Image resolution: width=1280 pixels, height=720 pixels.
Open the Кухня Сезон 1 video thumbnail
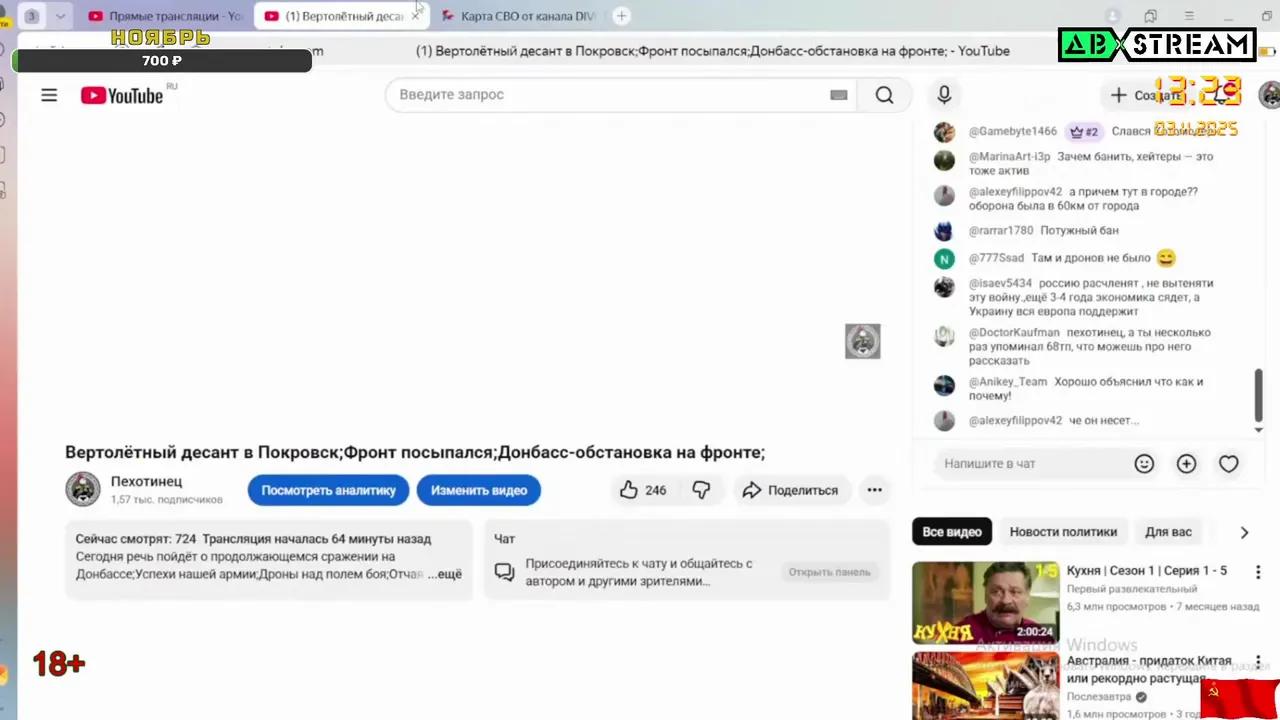tap(985, 602)
